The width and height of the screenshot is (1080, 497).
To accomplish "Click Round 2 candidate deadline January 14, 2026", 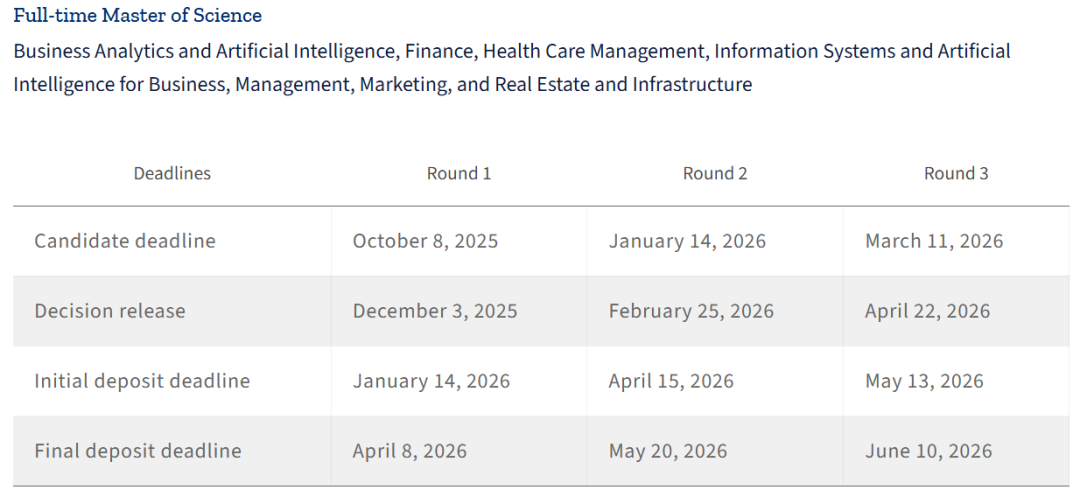I will tap(687, 241).
